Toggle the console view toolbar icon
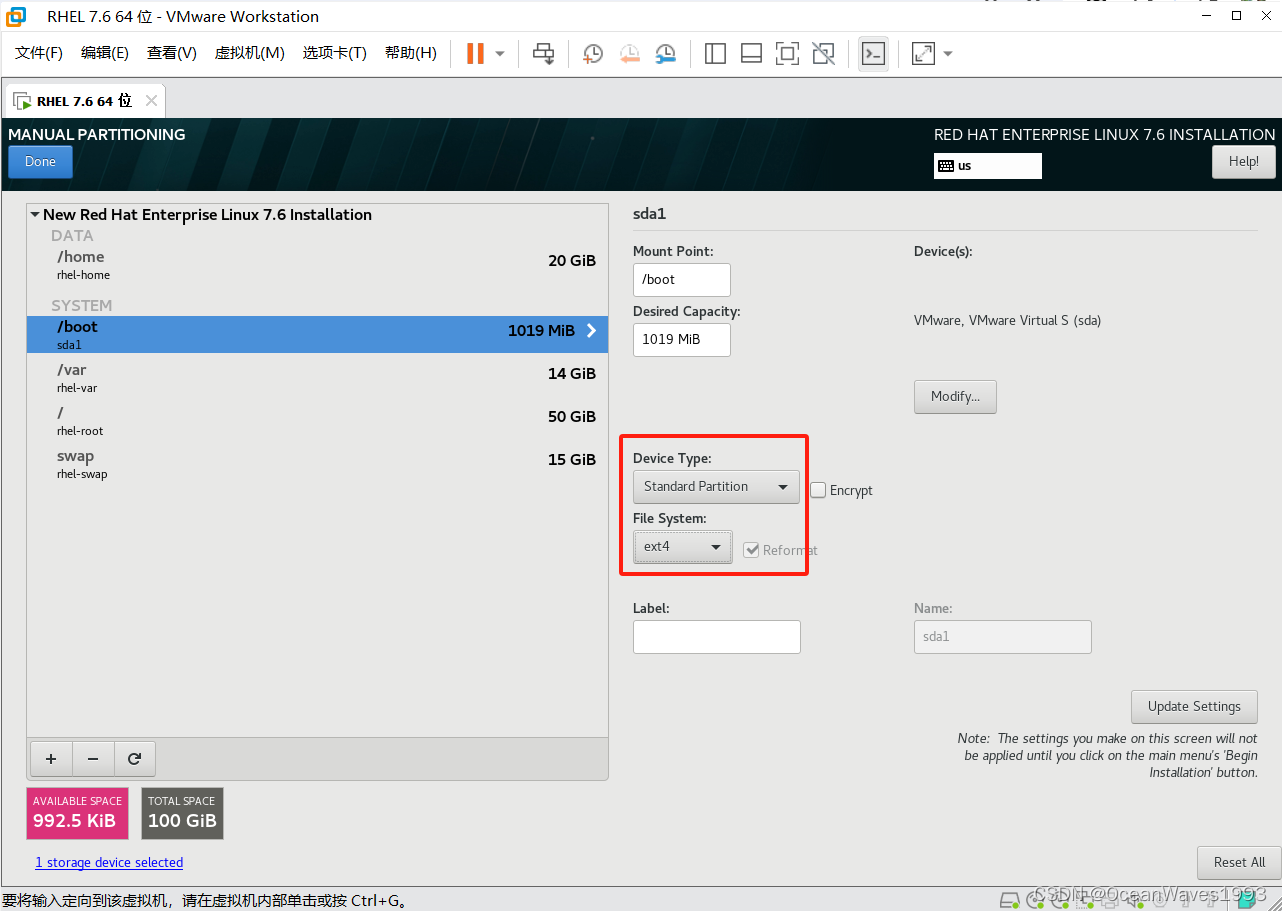The height and width of the screenshot is (911, 1282). click(x=873, y=53)
